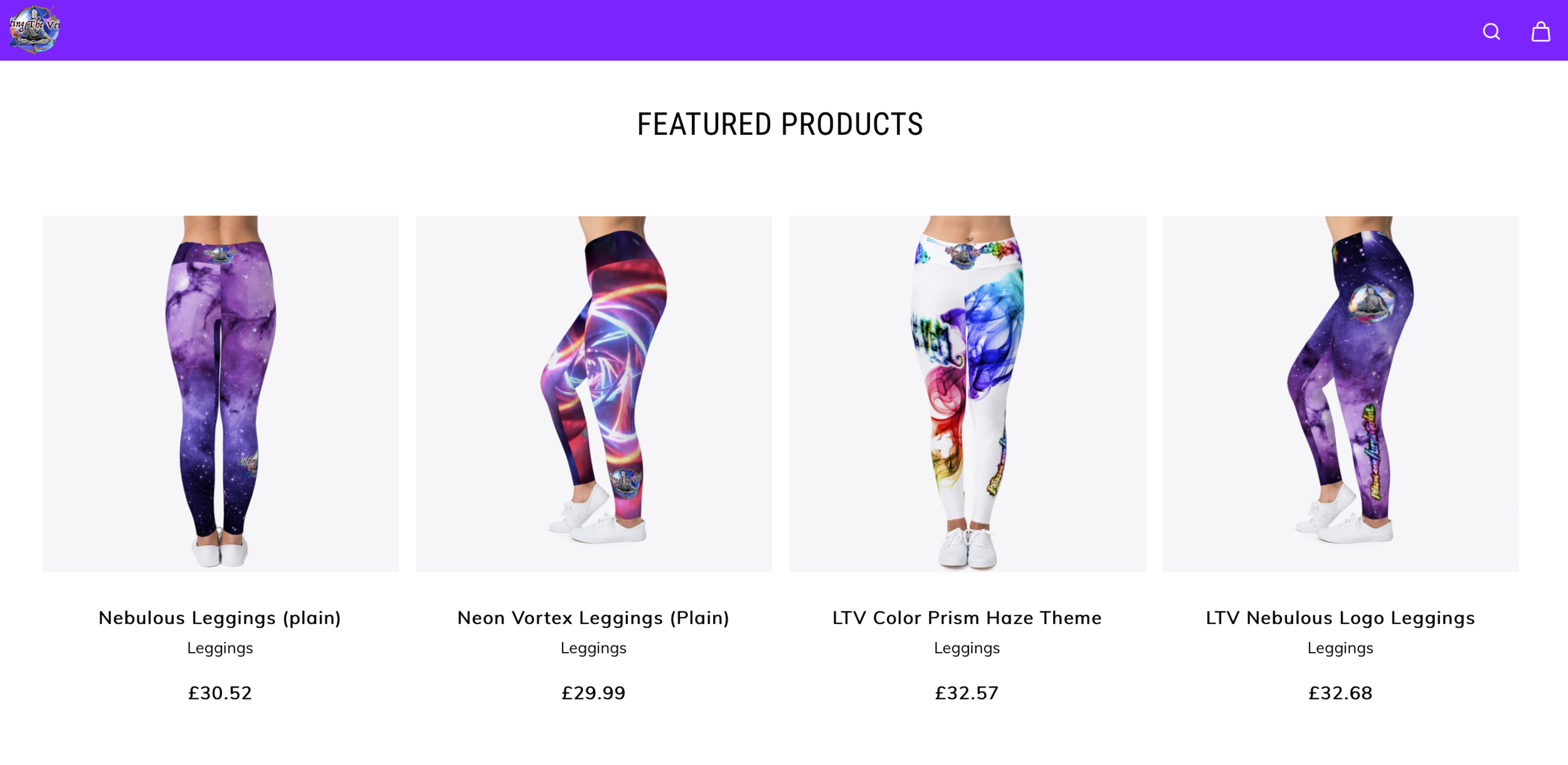Screen dimensions: 1568x765
Task: Select the £32.68 price label
Action: tap(1340, 693)
